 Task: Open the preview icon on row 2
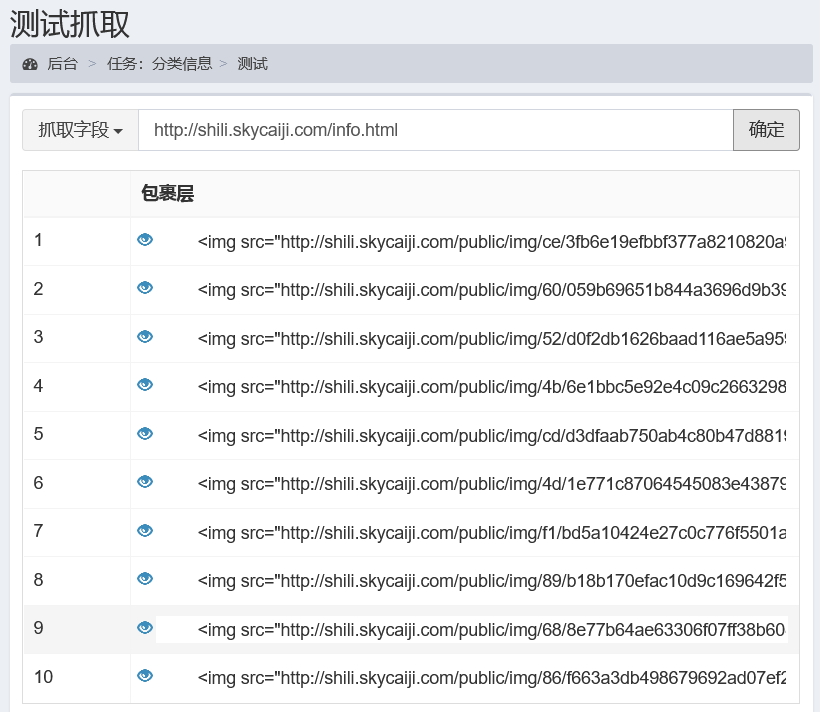tap(145, 289)
